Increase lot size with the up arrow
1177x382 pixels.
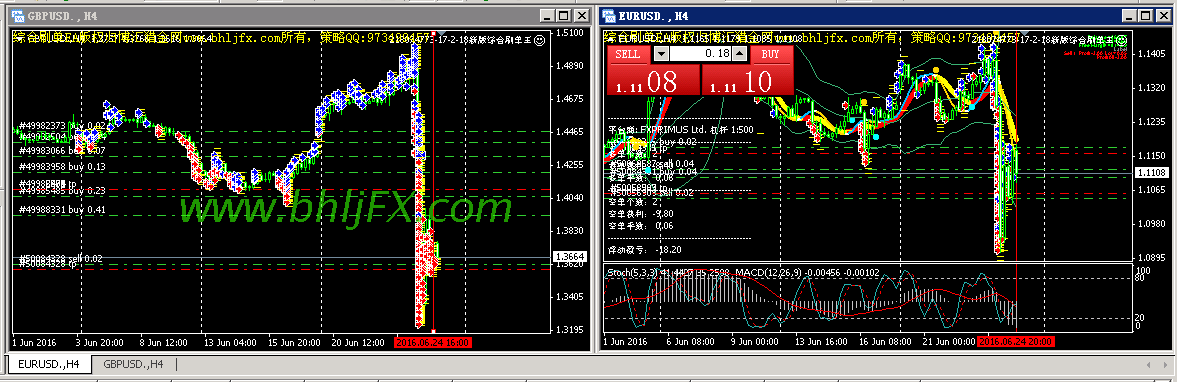[x=739, y=54]
